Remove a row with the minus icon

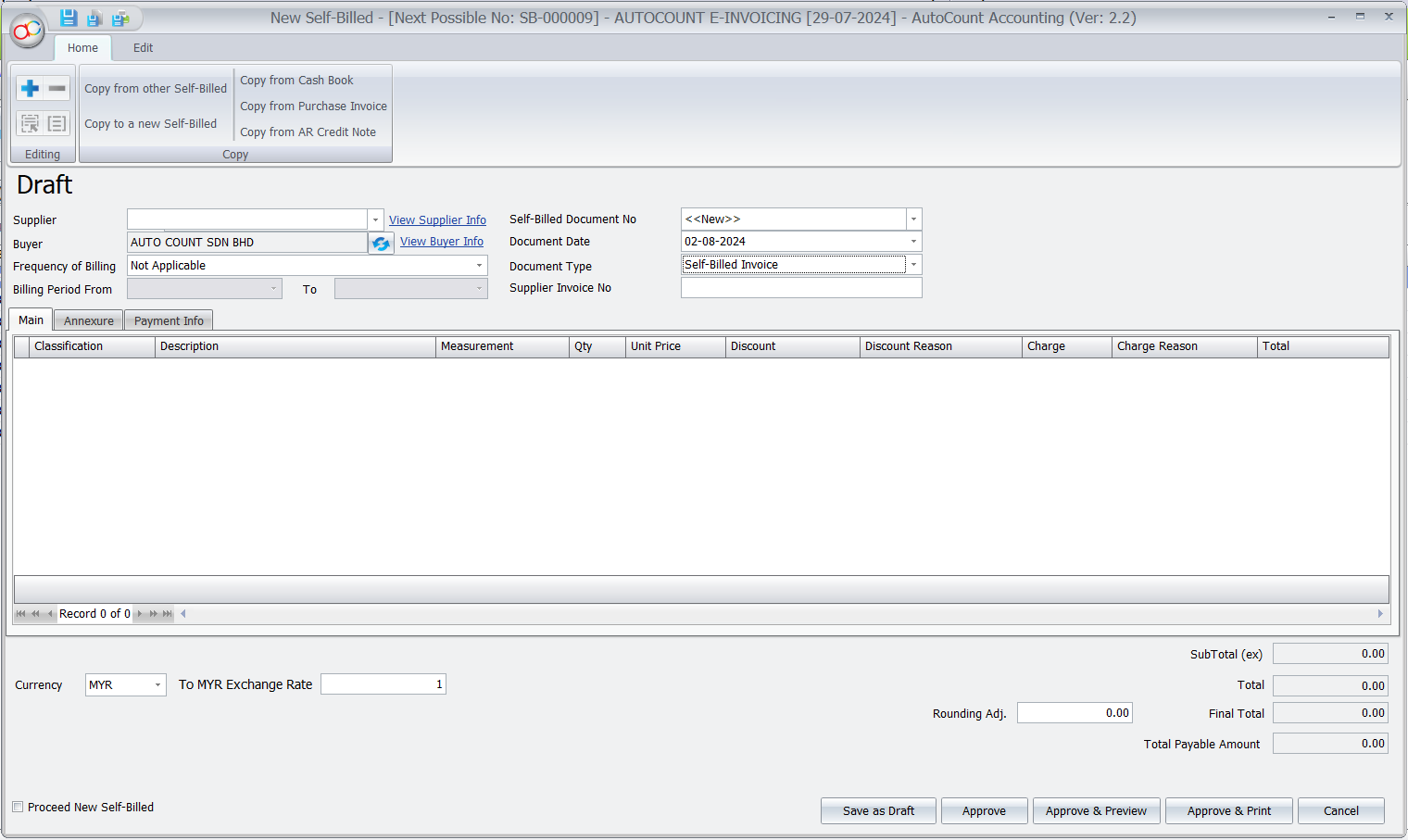click(57, 88)
